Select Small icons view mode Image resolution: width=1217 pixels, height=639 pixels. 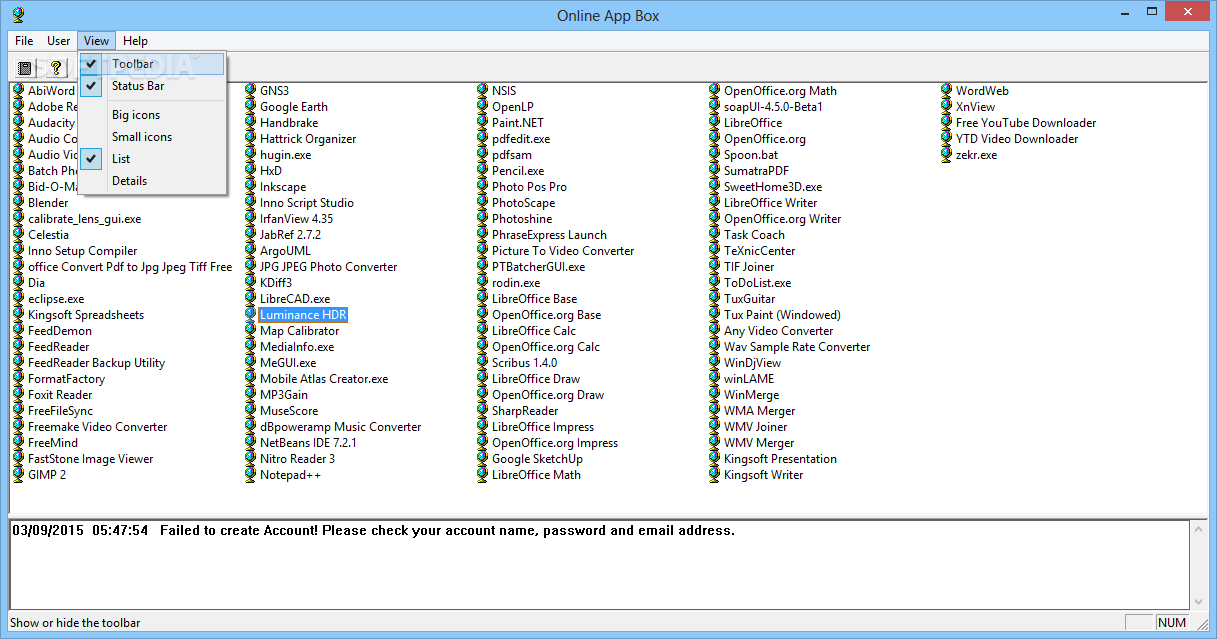tap(153, 137)
